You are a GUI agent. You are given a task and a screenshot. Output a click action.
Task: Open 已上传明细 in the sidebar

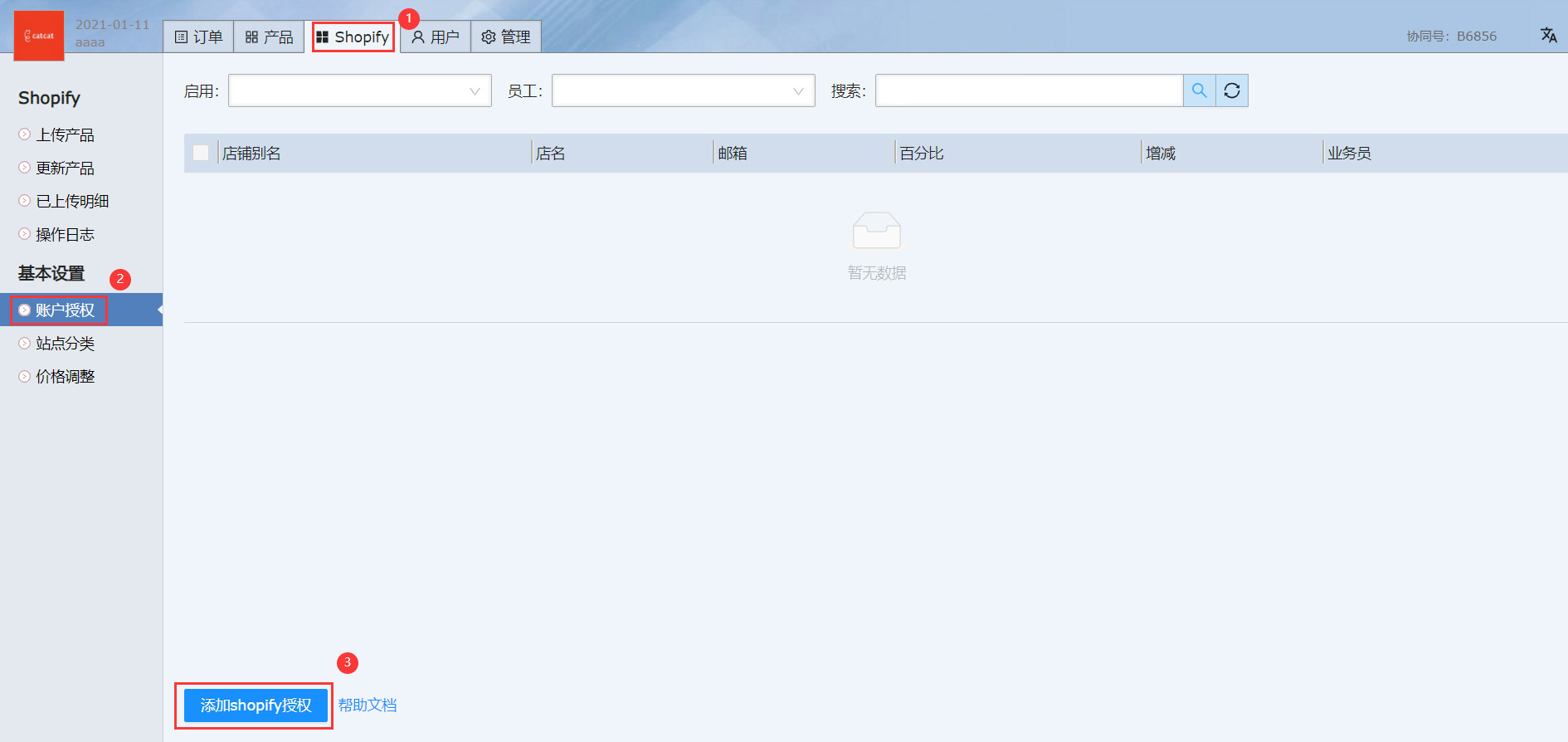coord(72,201)
